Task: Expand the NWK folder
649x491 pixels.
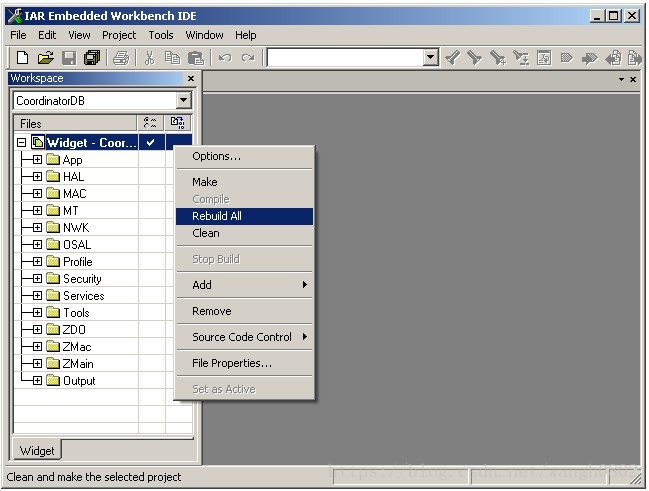Action: (x=37, y=228)
